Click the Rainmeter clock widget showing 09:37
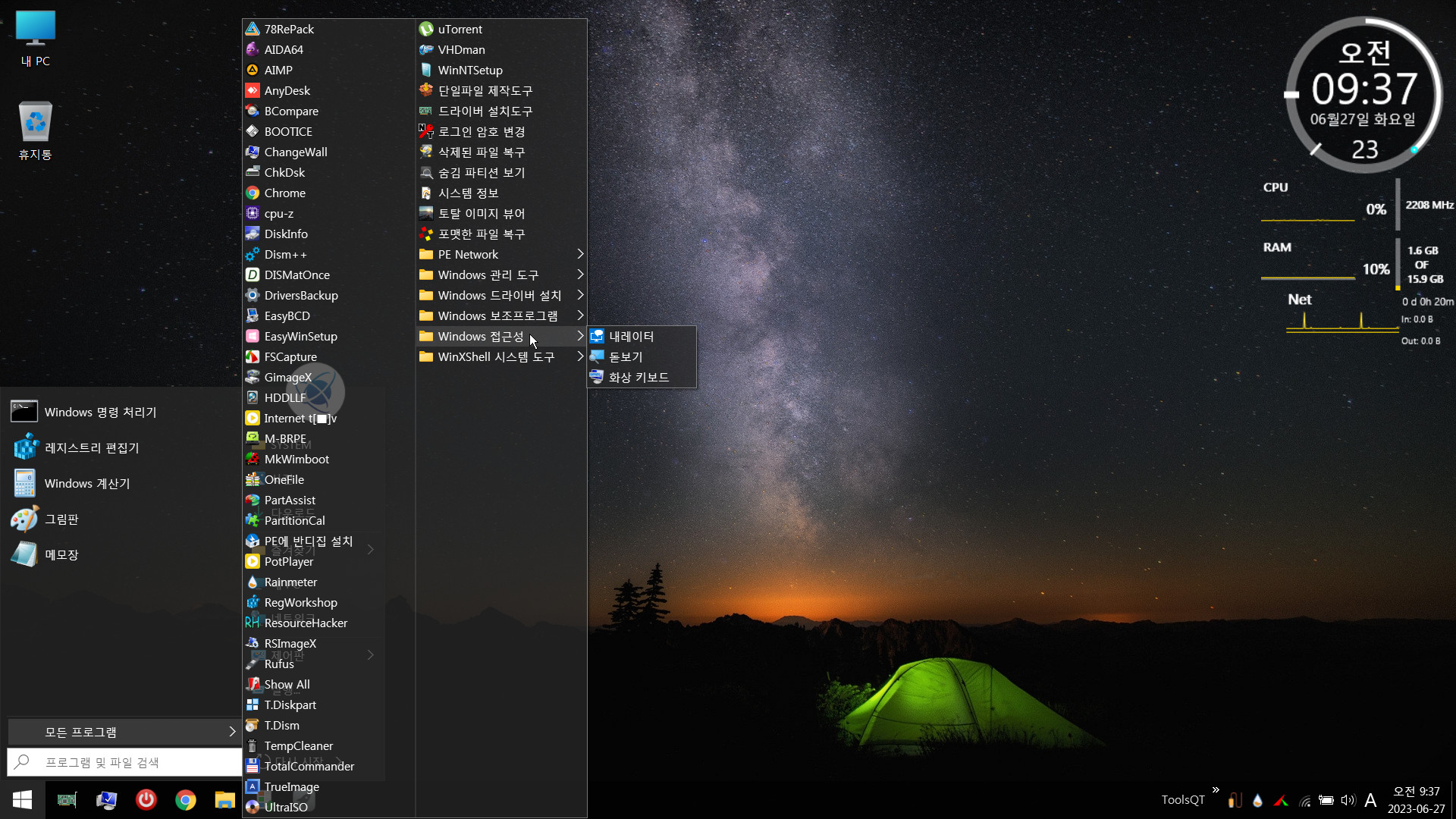 point(1364,95)
